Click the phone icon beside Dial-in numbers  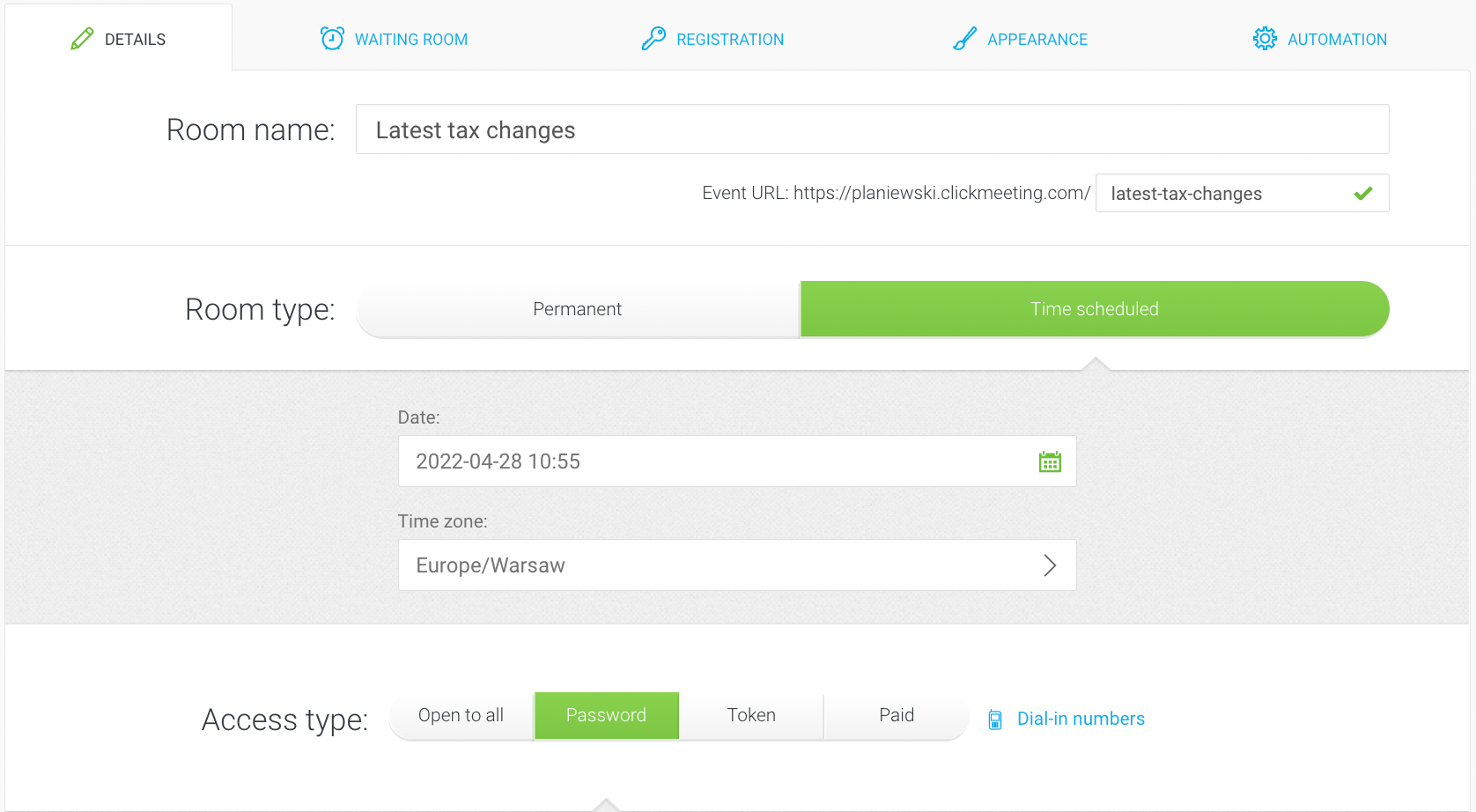pyautogui.click(x=995, y=720)
